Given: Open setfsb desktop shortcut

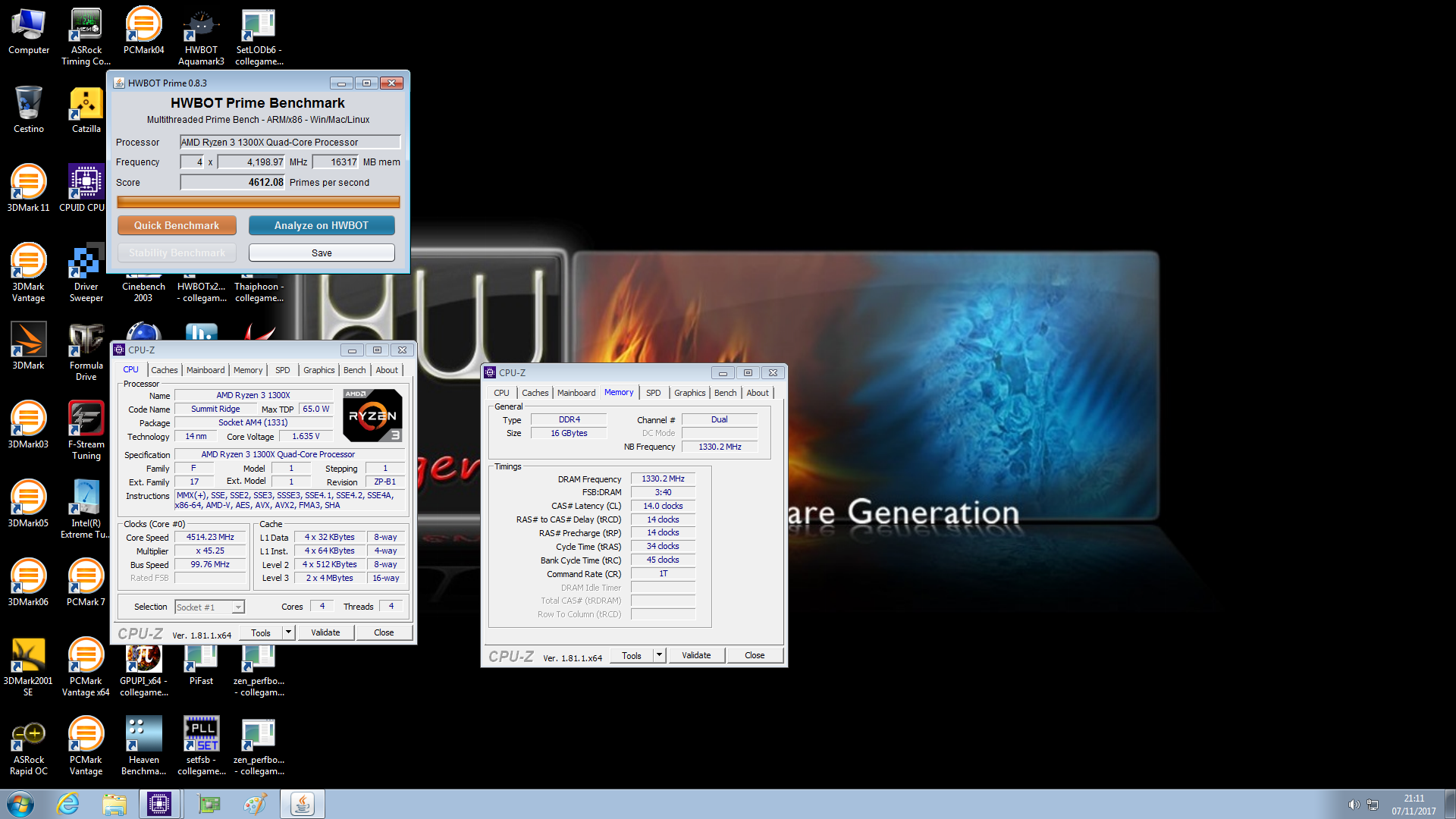Looking at the screenshot, I should click(201, 746).
